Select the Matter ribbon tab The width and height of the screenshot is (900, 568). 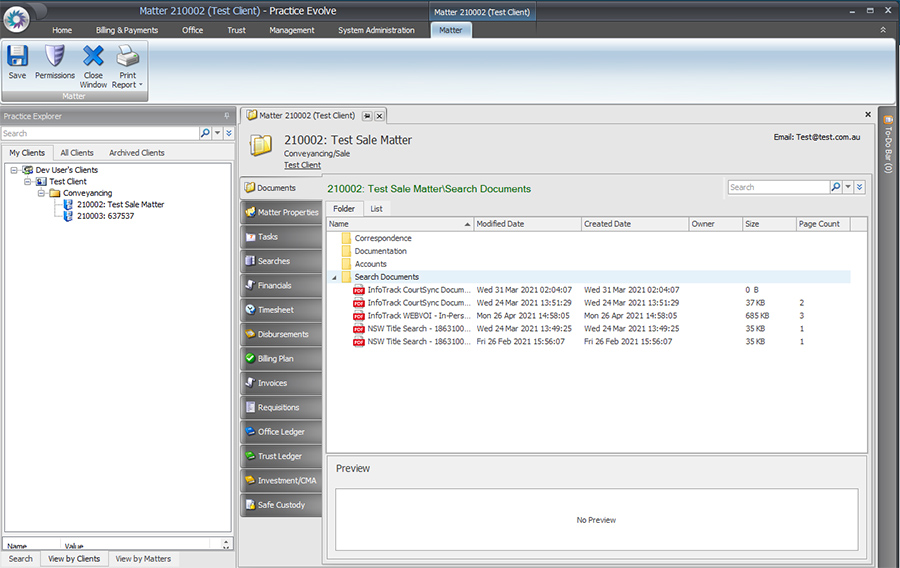coord(451,30)
